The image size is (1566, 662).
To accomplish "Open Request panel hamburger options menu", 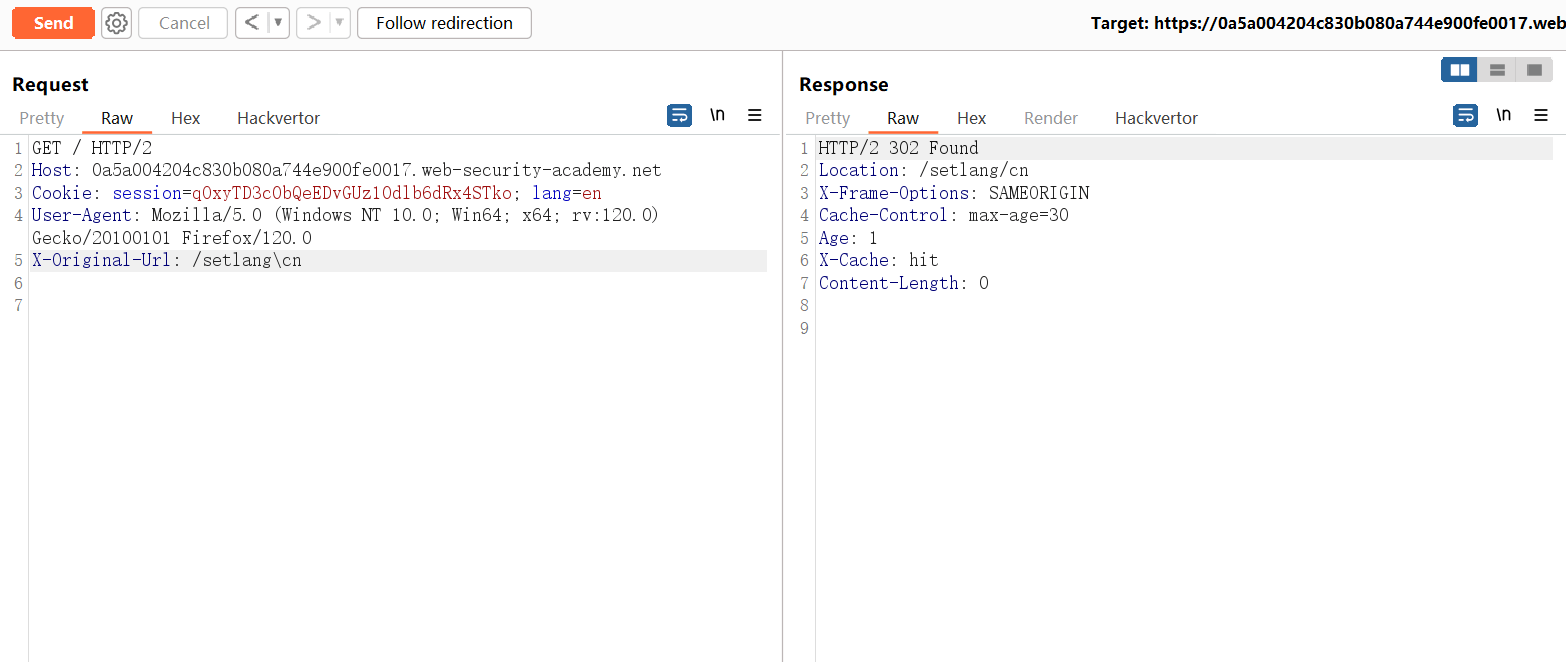I will (x=755, y=116).
